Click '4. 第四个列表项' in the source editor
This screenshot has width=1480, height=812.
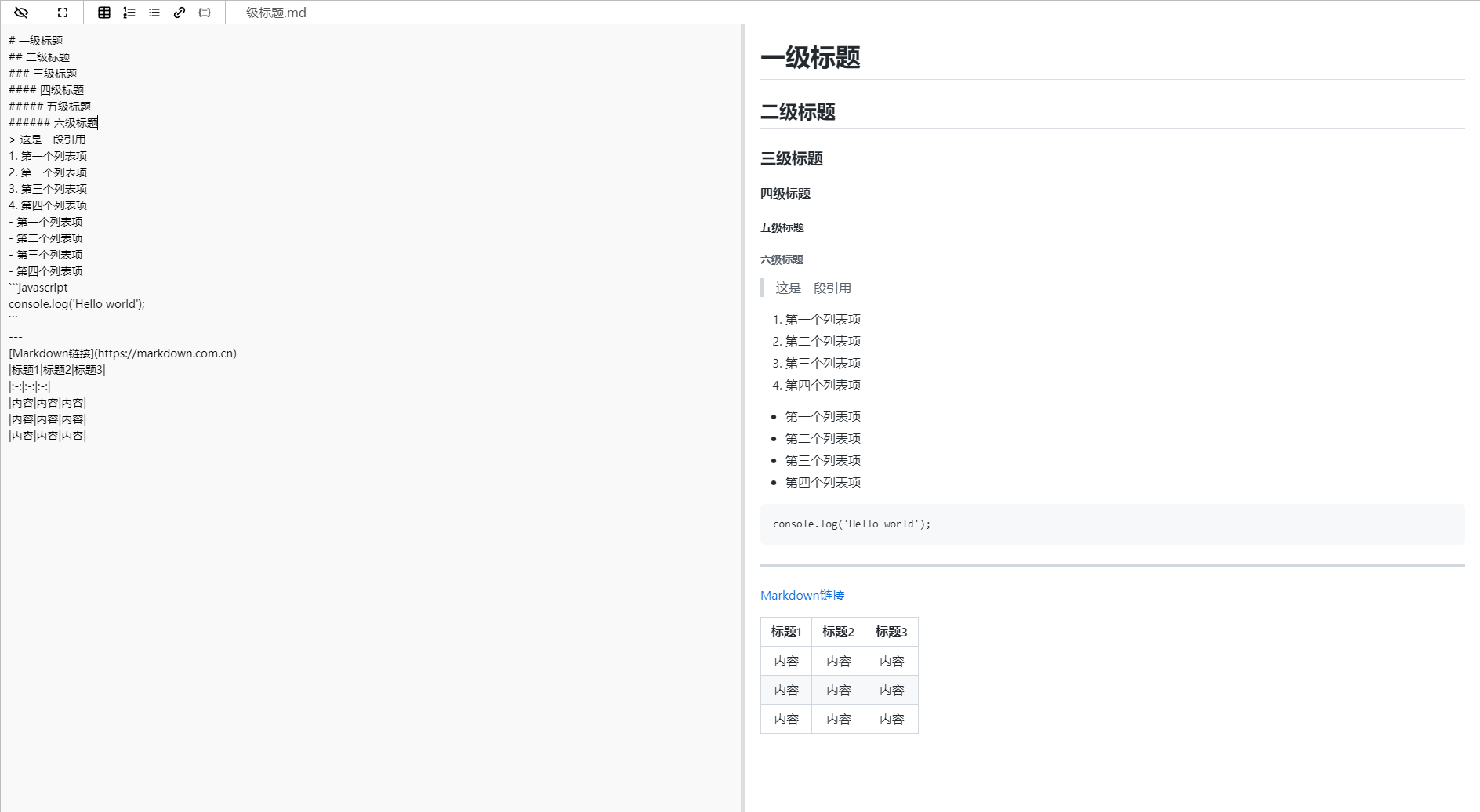tap(48, 205)
